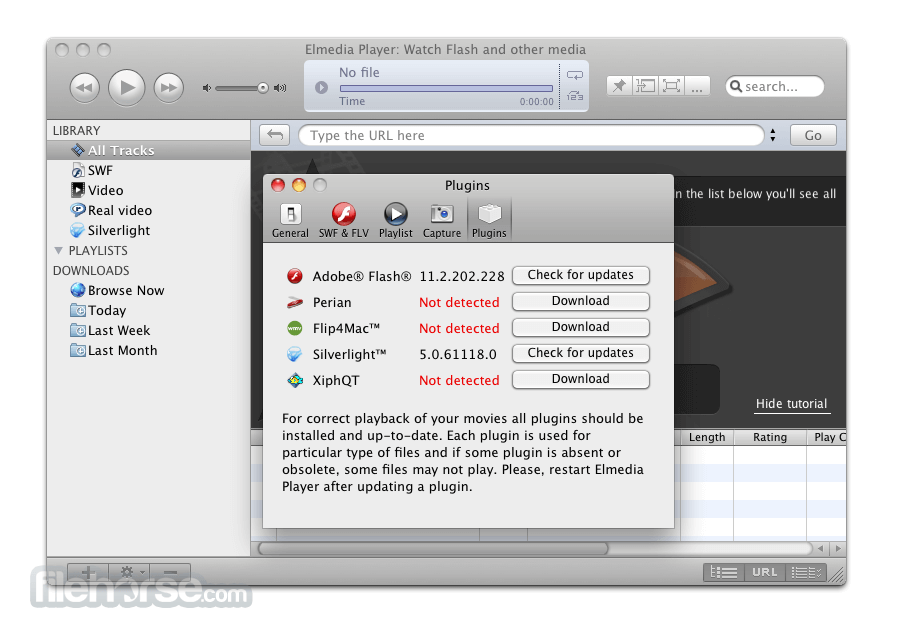This screenshot has width=900, height=638.
Task: Mute using the low-volume speaker icon
Action: 207,88
